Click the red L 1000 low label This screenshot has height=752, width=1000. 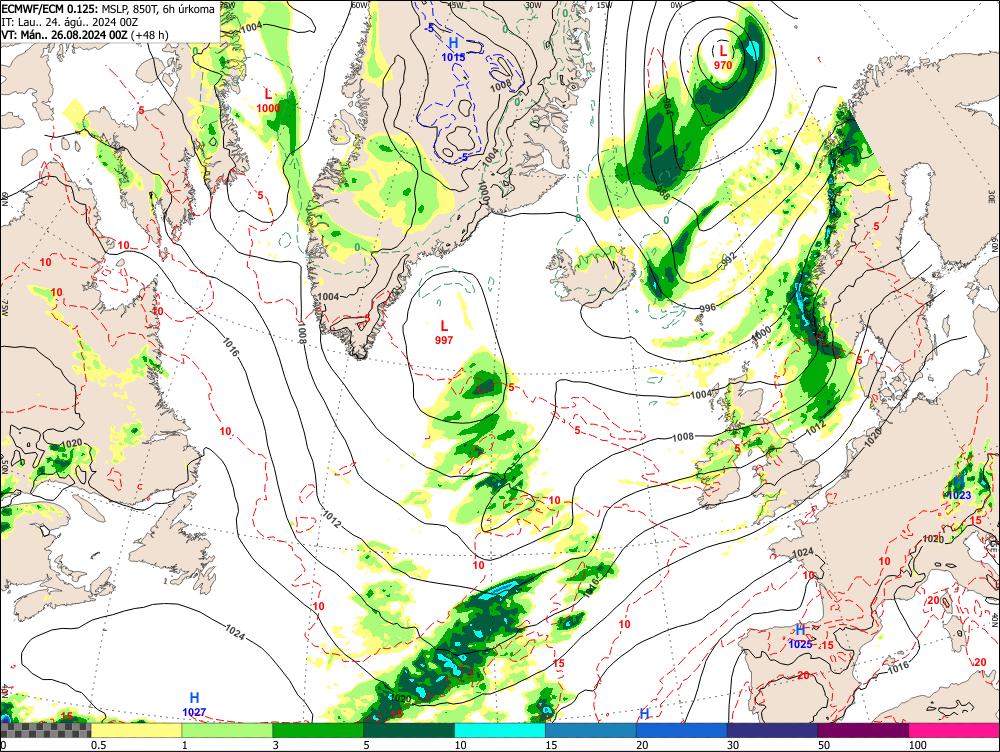(x=268, y=101)
